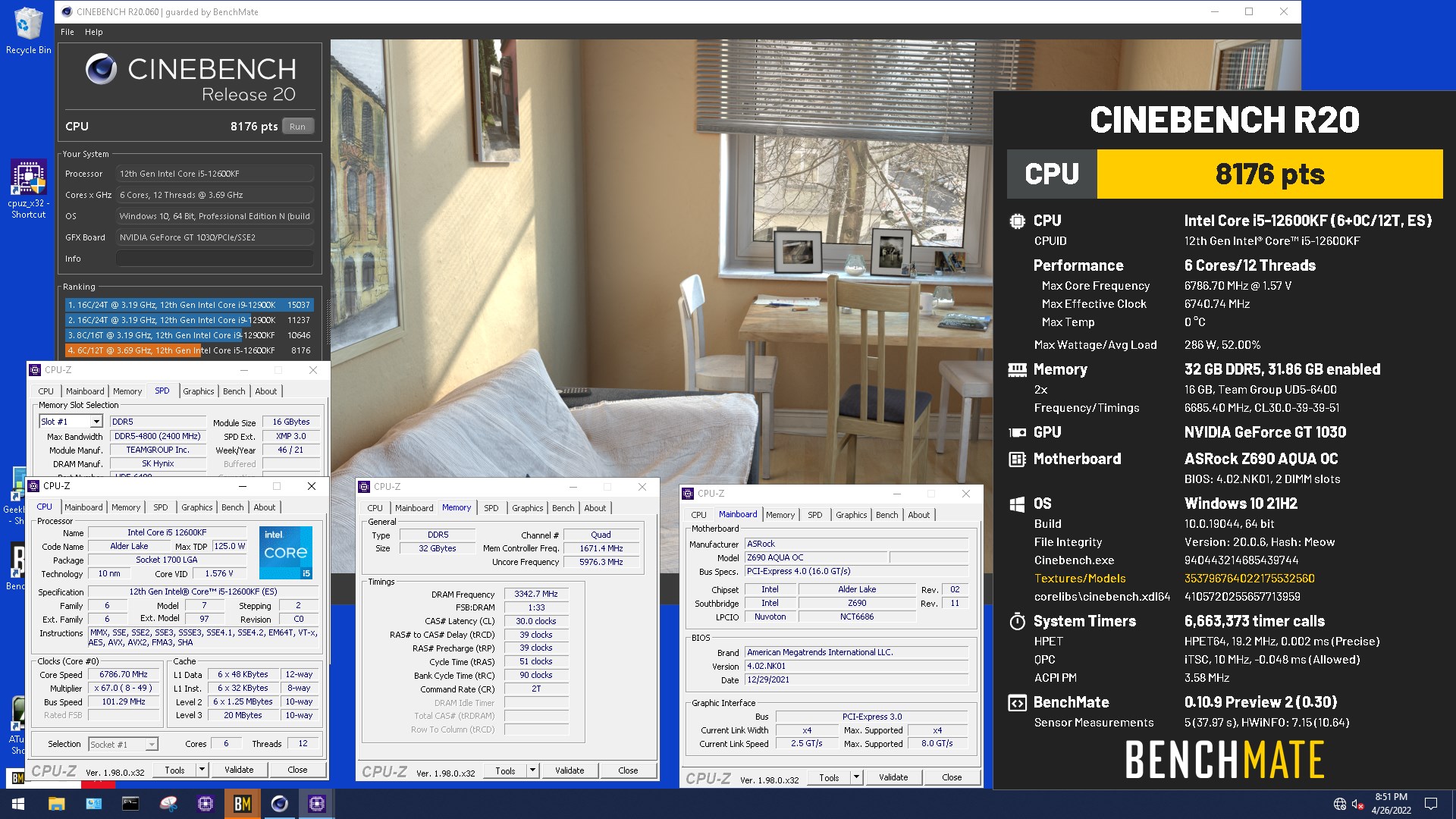The image size is (1456, 819).
Task: Click the Cinebench Info input field
Action: tap(215, 259)
